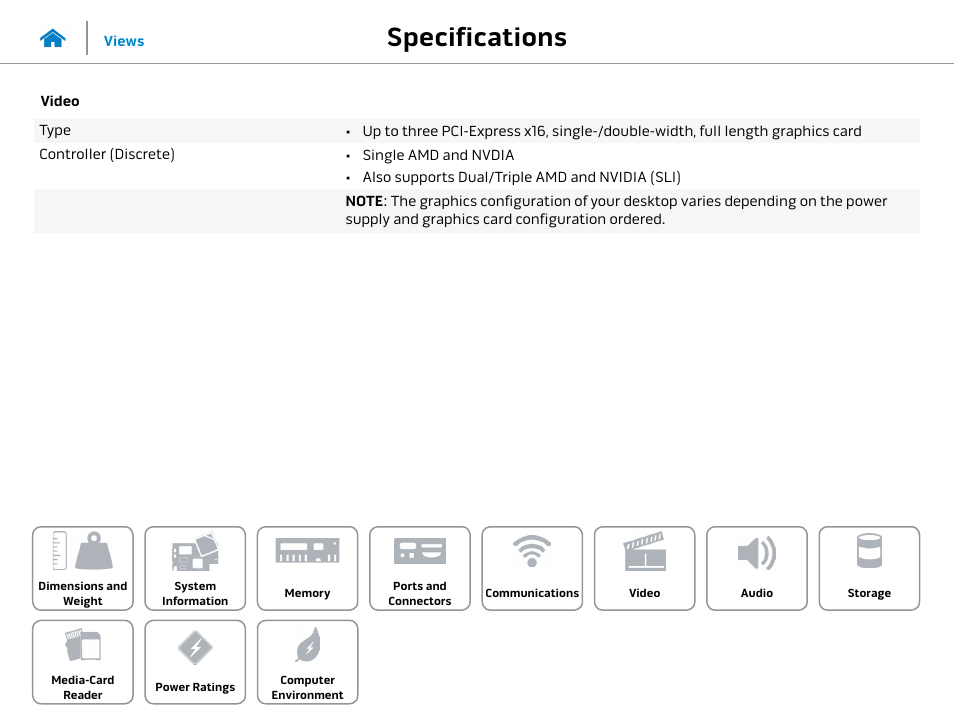Viewport: 954px width, 721px height.
Task: Click the PCI-Express x16 graphics card text
Action: pos(612,131)
